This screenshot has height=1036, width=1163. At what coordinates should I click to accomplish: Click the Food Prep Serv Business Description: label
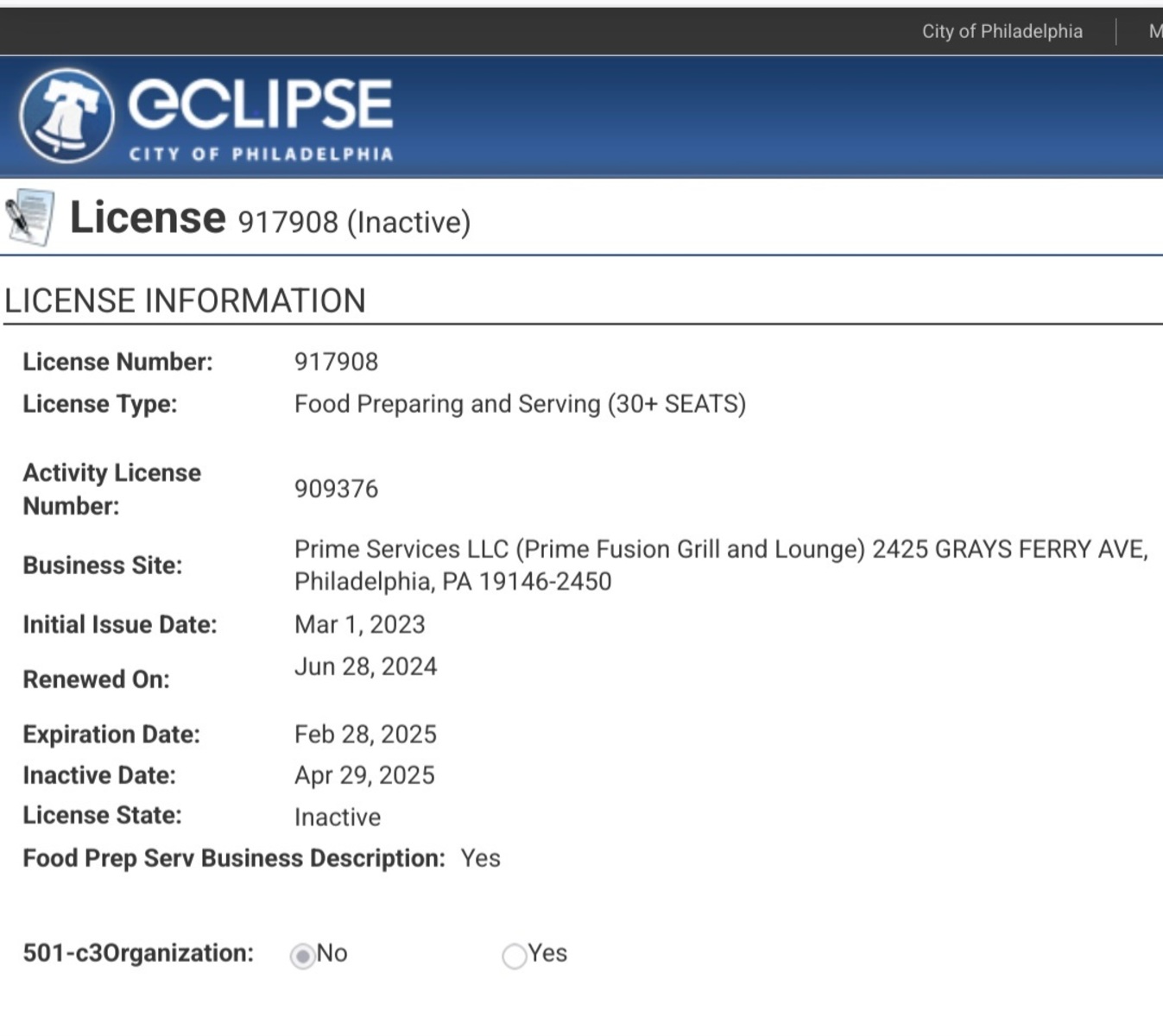coord(234,858)
